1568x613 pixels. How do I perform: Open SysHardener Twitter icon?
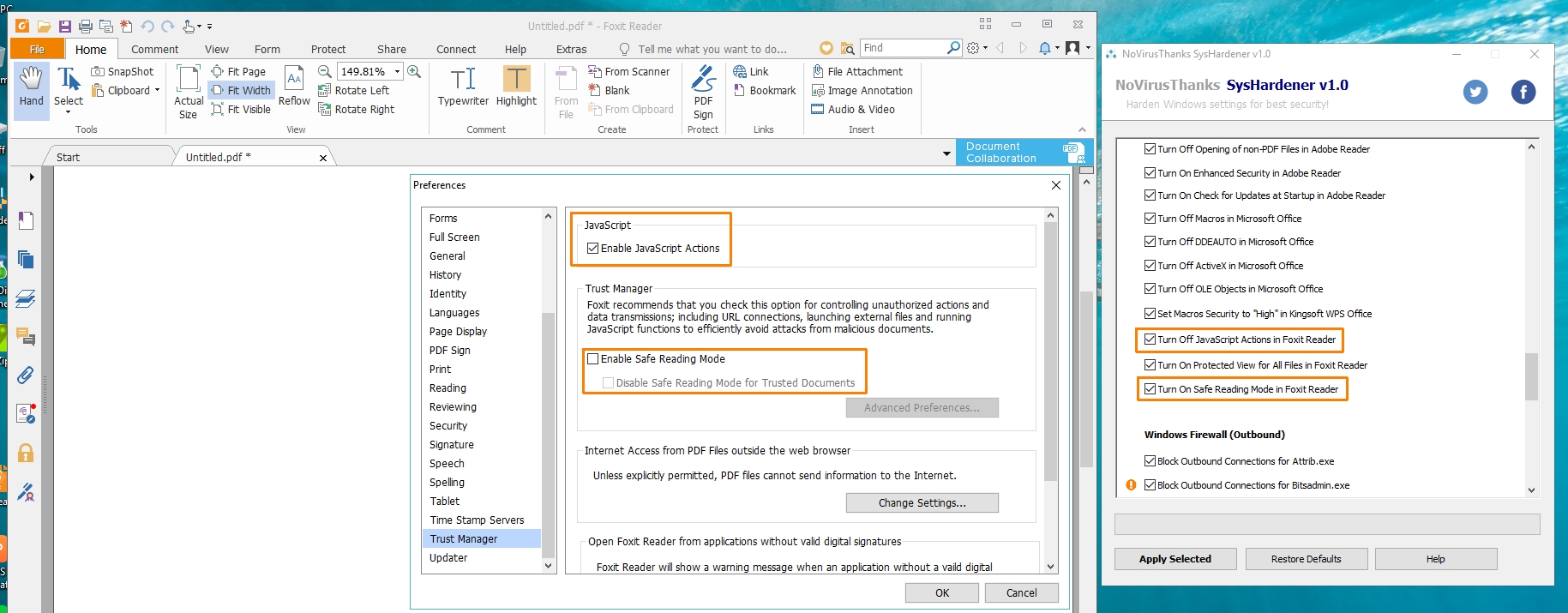pyautogui.click(x=1475, y=92)
